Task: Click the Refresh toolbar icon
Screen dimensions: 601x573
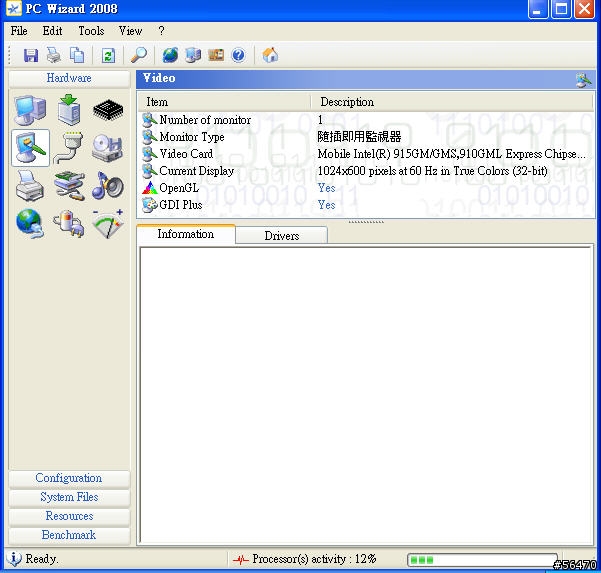Action: point(108,56)
